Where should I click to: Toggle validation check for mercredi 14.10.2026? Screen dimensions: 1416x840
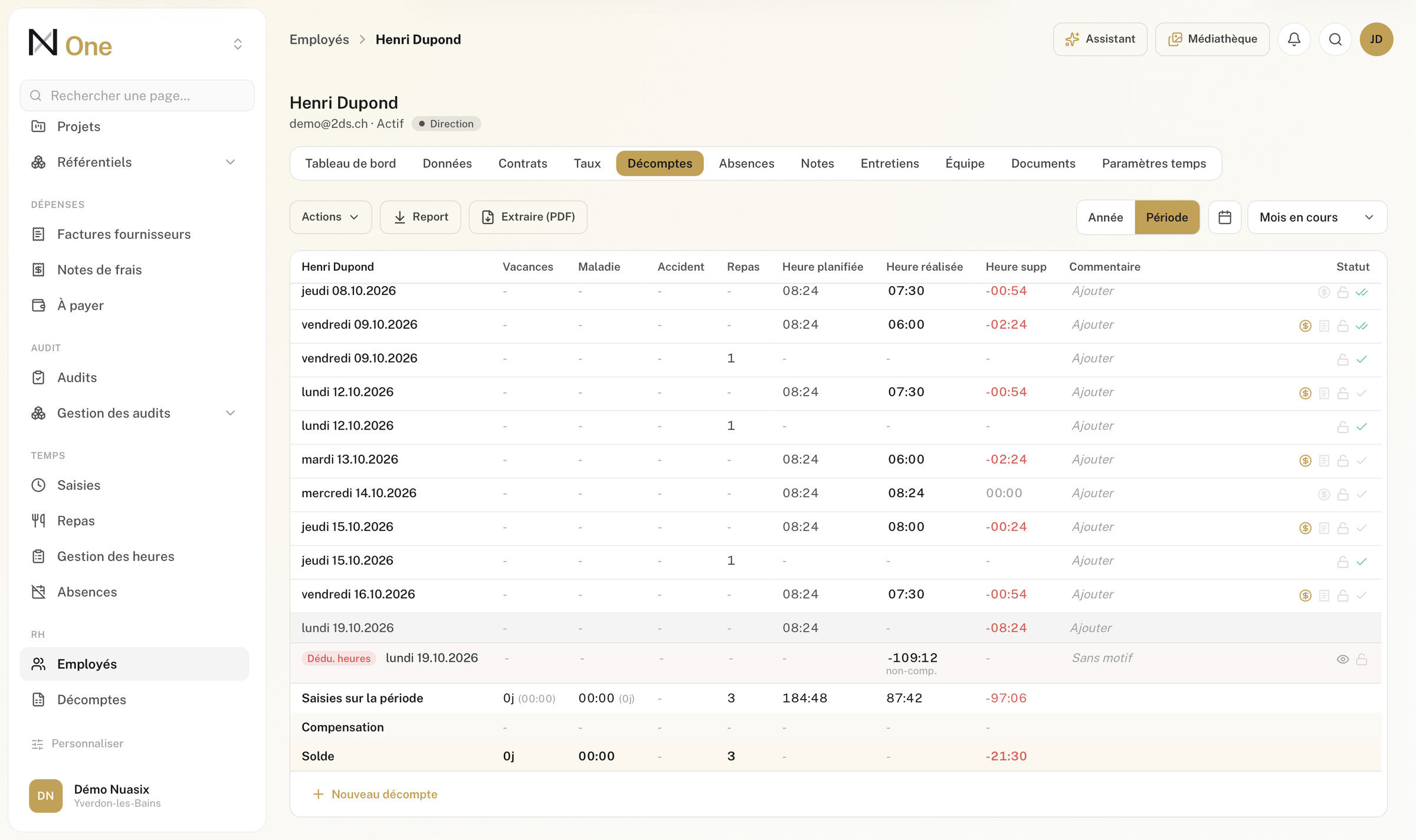1362,494
